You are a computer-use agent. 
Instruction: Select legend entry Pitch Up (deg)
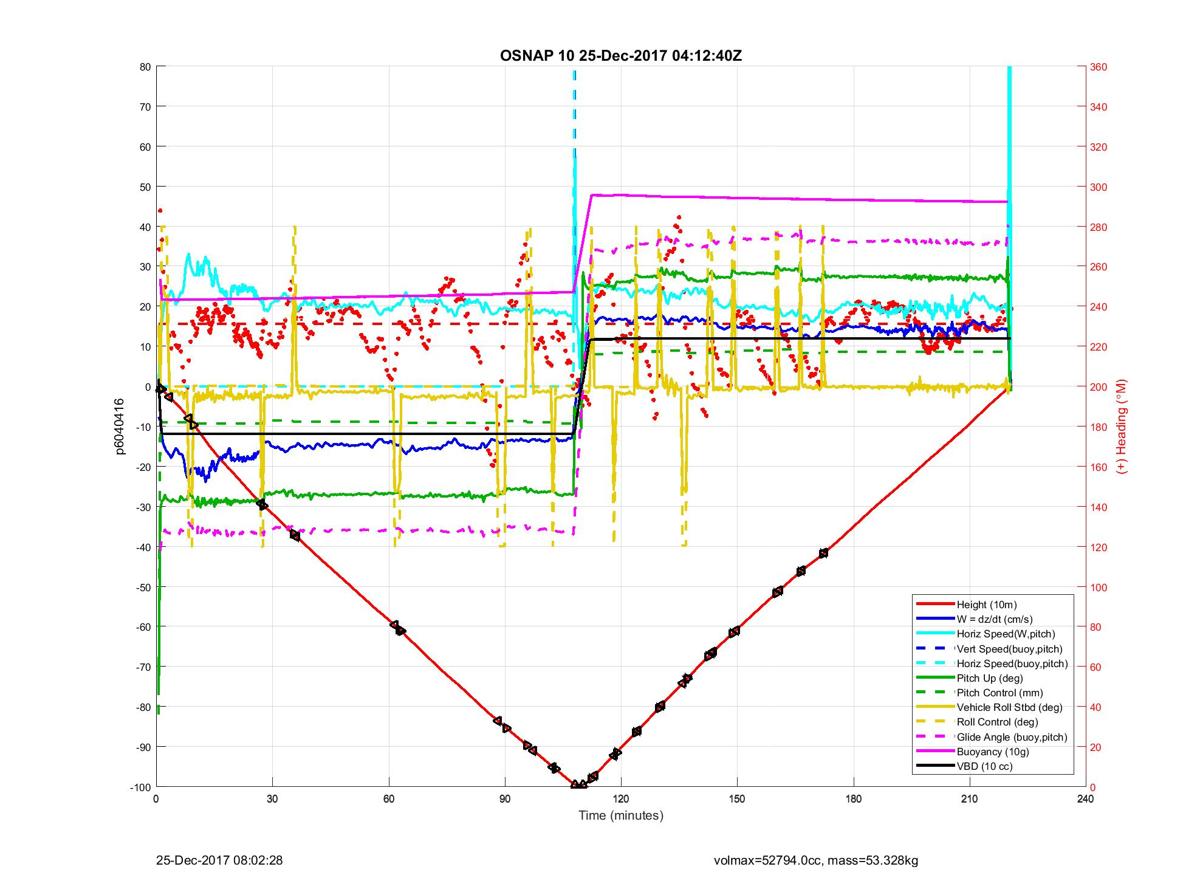pos(992,678)
